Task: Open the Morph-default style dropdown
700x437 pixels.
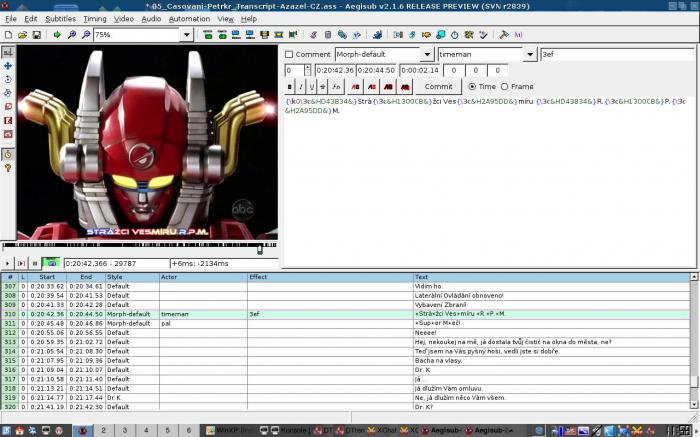Action: point(427,54)
